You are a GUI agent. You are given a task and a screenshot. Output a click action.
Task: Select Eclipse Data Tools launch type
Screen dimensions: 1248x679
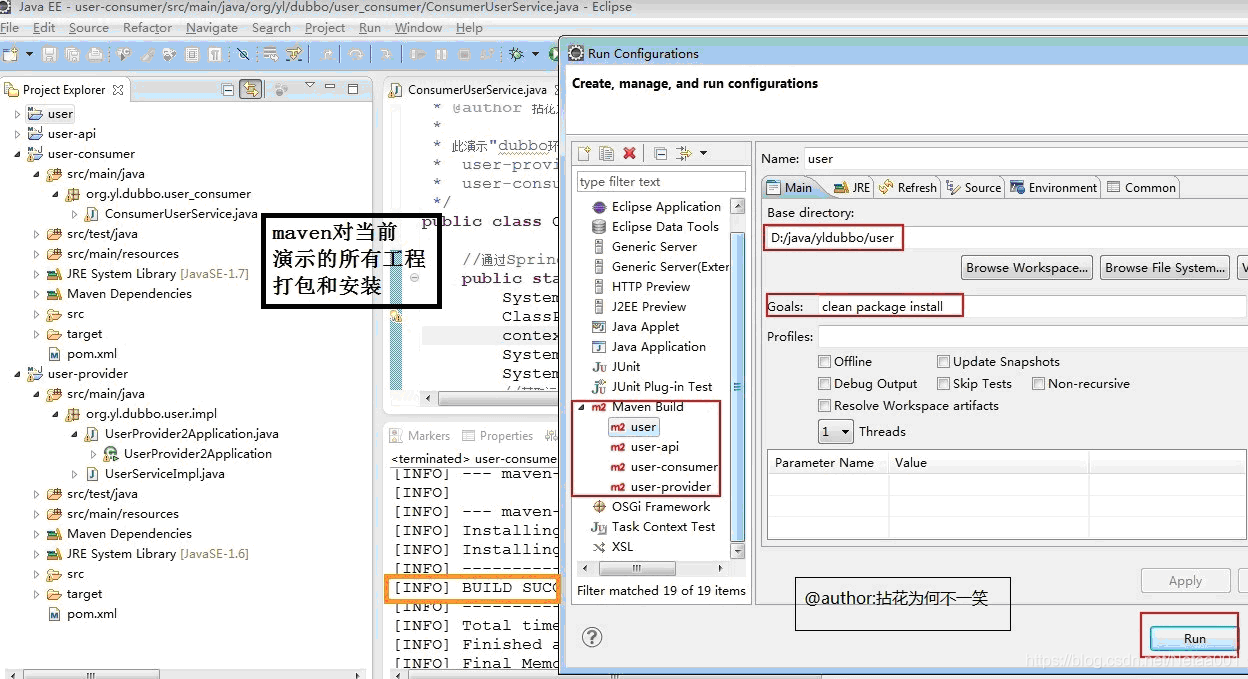(655, 227)
